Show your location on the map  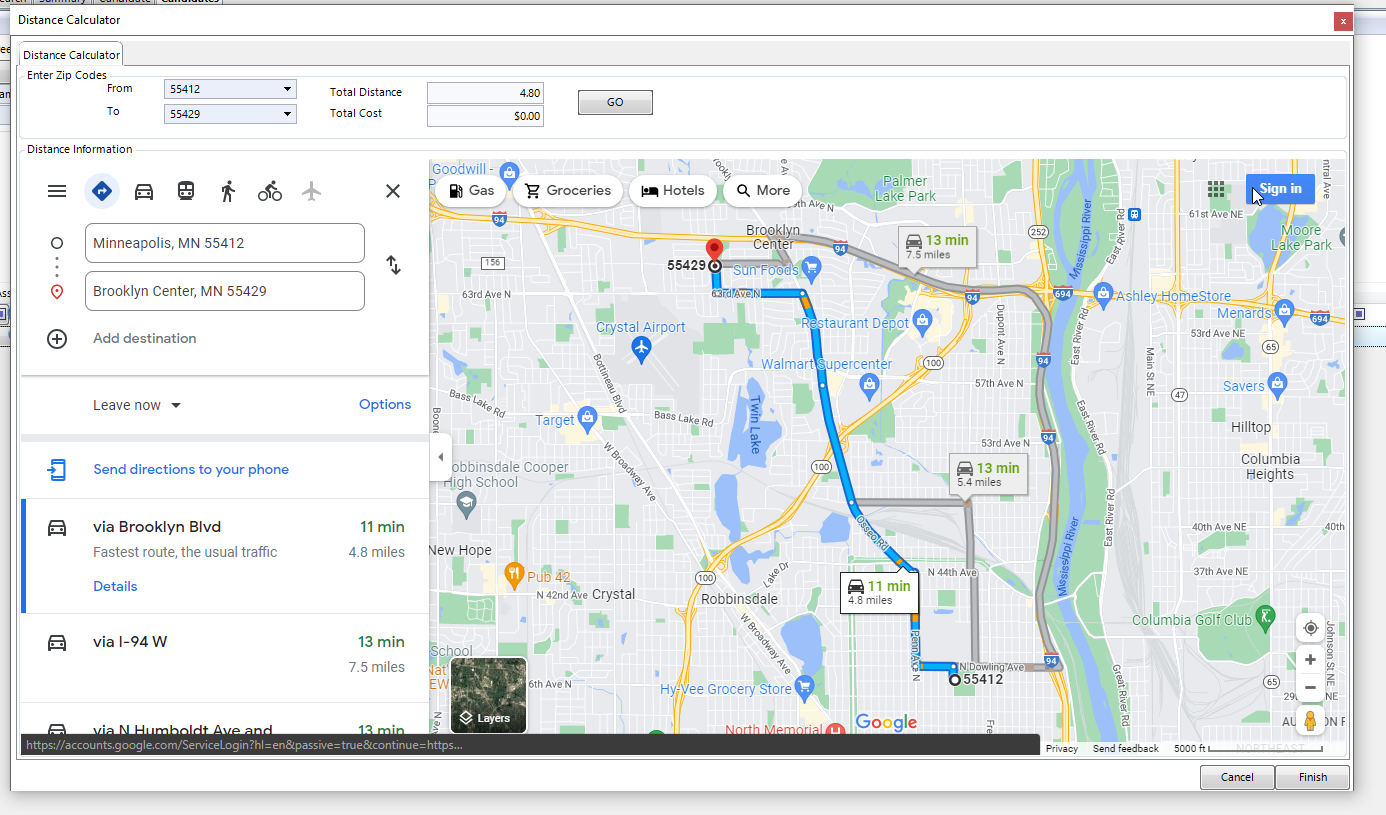[1310, 628]
